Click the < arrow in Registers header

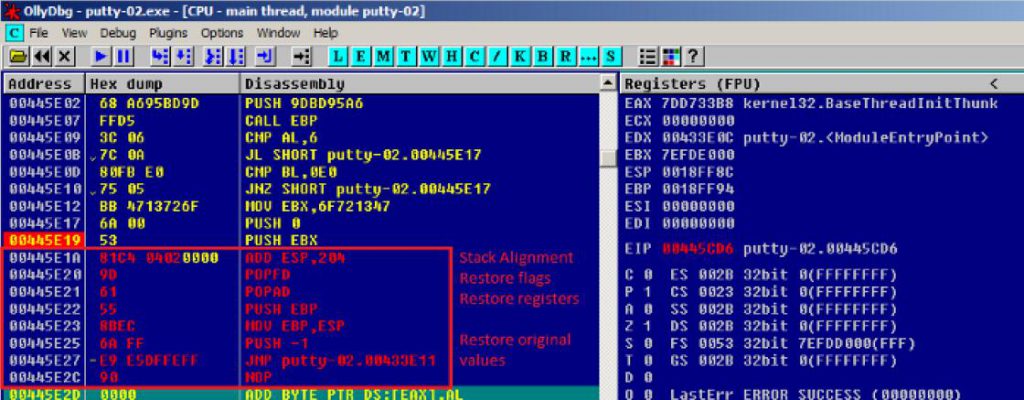993,84
